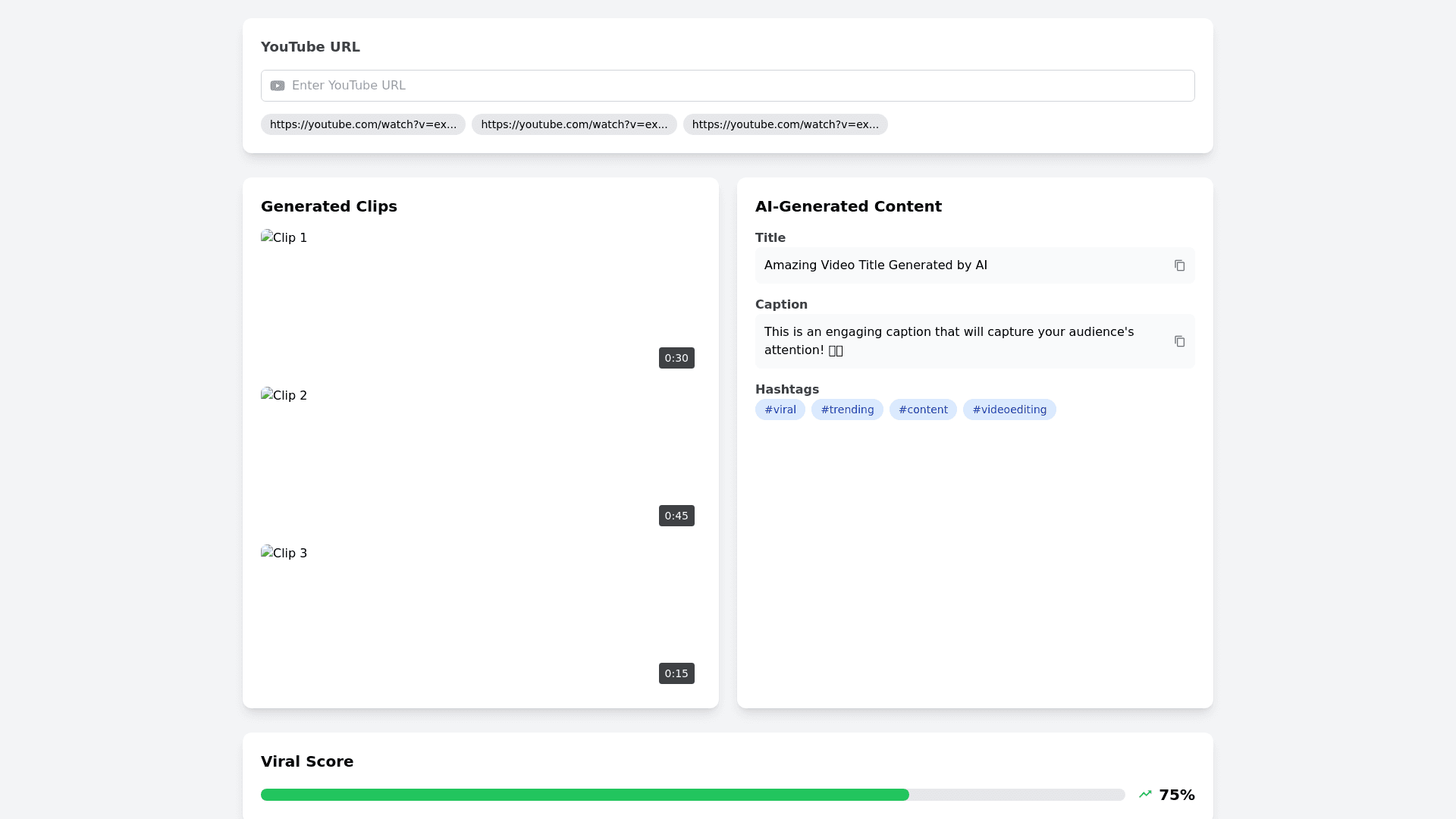1456x819 pixels.
Task: Click the #content hashtag
Action: [x=923, y=409]
